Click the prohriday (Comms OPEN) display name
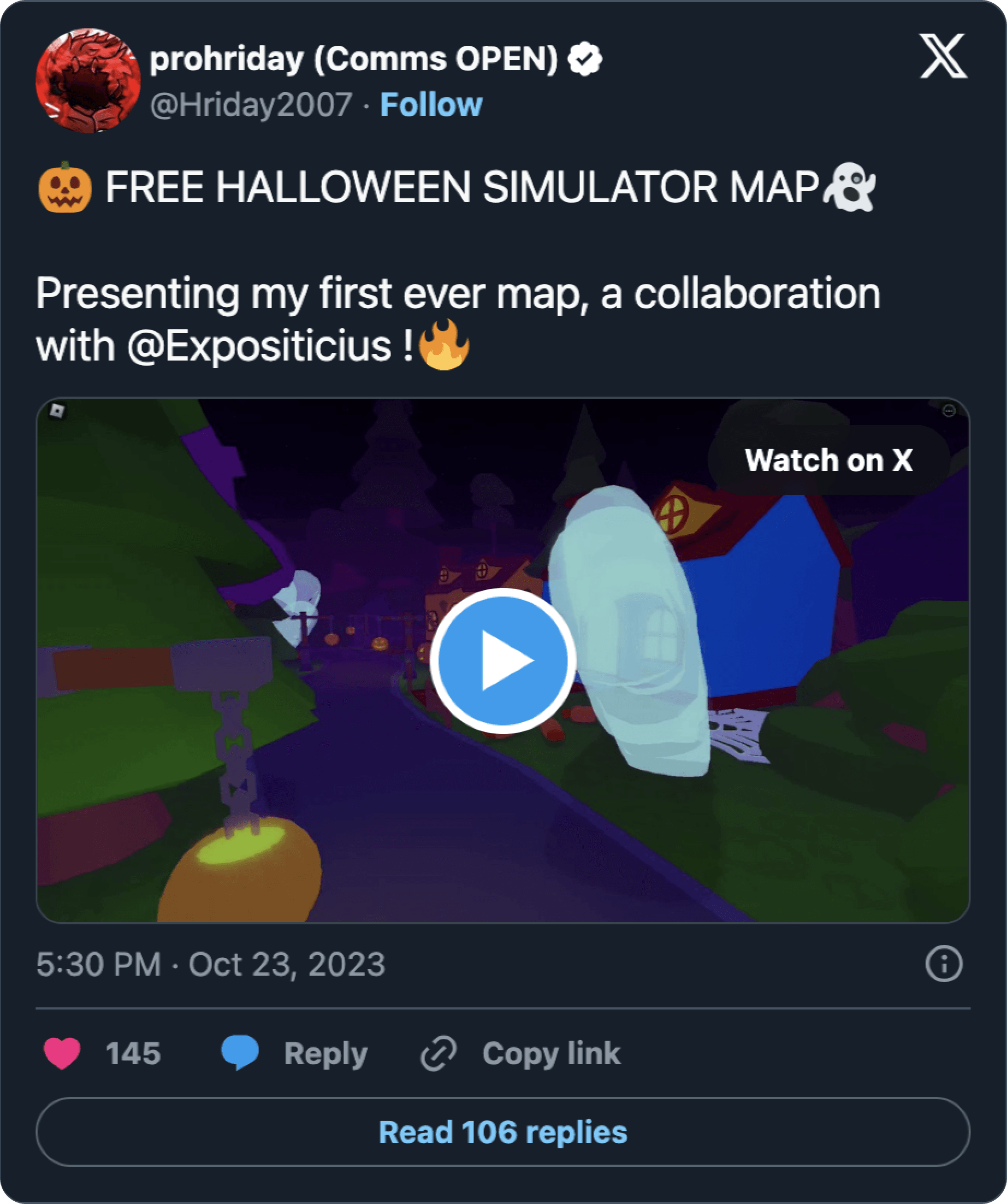This screenshot has height=1204, width=1007. click(x=354, y=59)
